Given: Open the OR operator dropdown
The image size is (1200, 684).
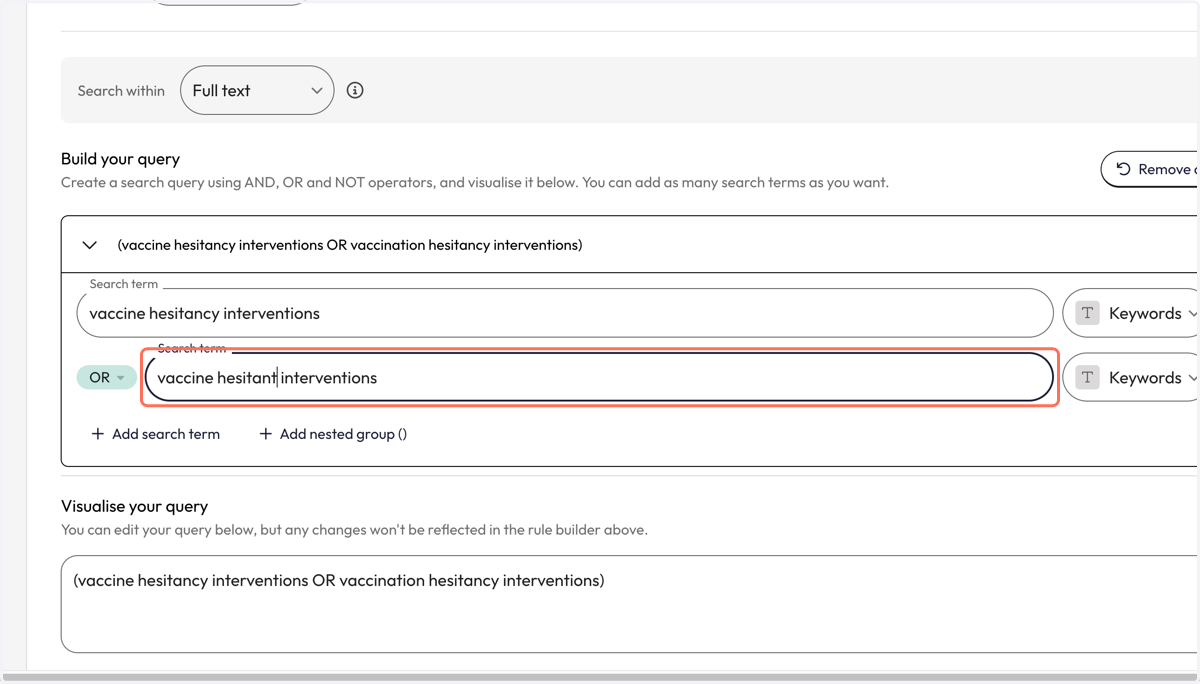Looking at the screenshot, I should pyautogui.click(x=107, y=377).
